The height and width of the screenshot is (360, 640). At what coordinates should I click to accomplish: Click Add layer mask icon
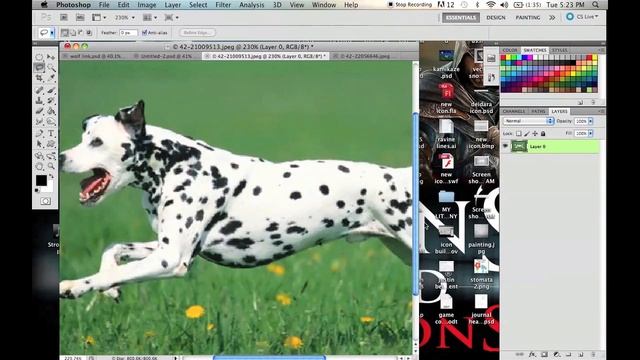pyautogui.click(x=544, y=354)
